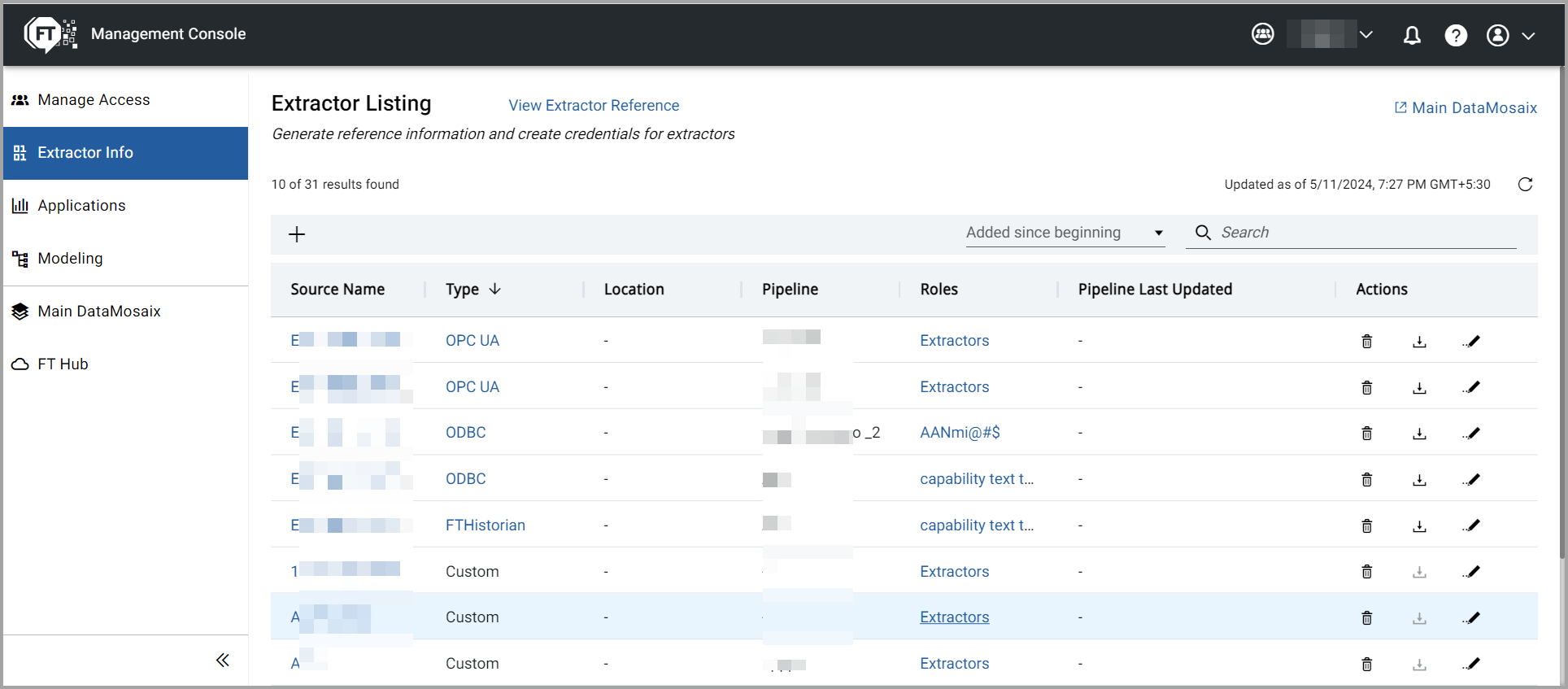Open the help question mark icon
The width and height of the screenshot is (1568, 689).
tap(1455, 35)
